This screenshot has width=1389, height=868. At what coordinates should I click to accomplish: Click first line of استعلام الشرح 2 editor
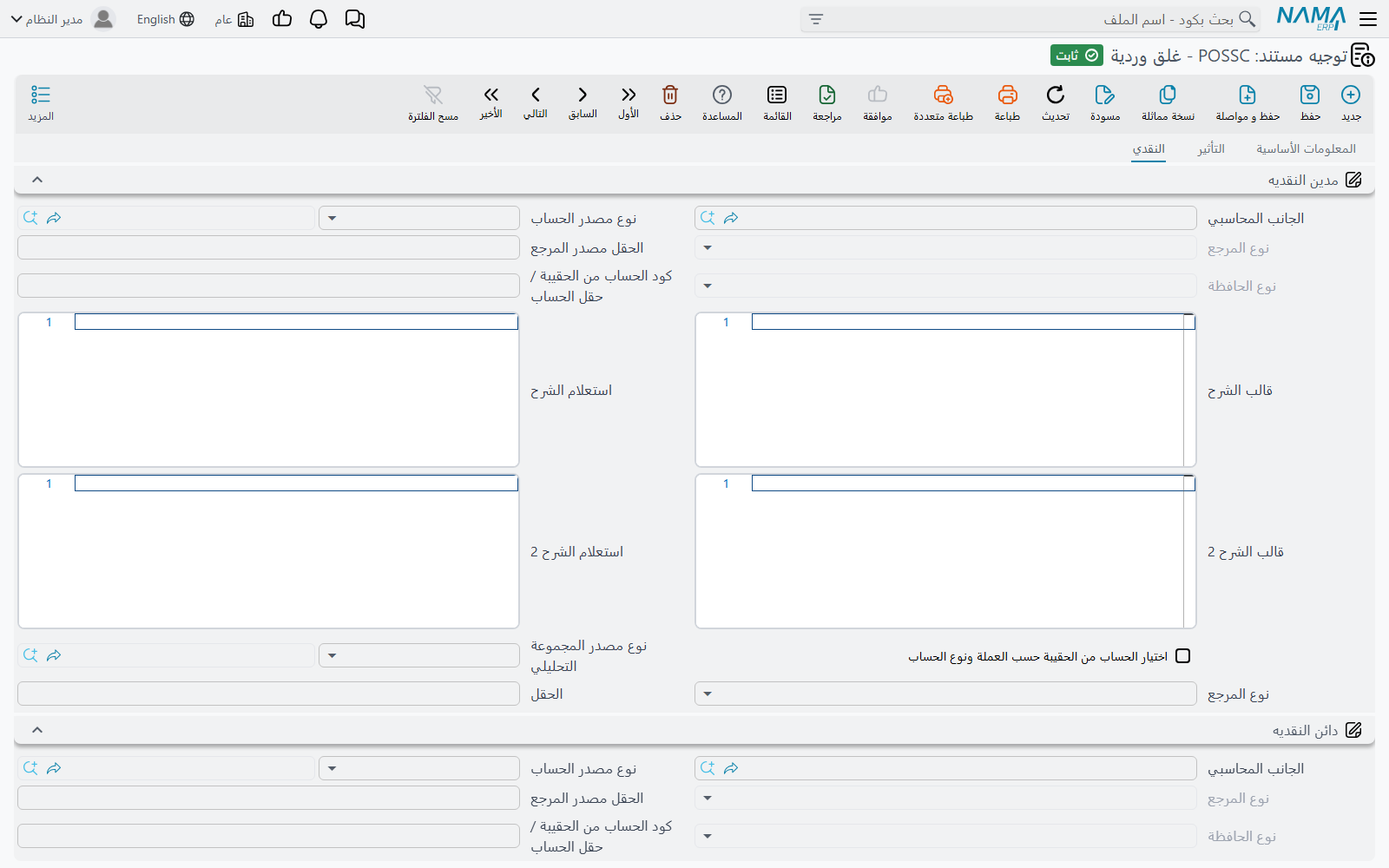click(x=296, y=483)
